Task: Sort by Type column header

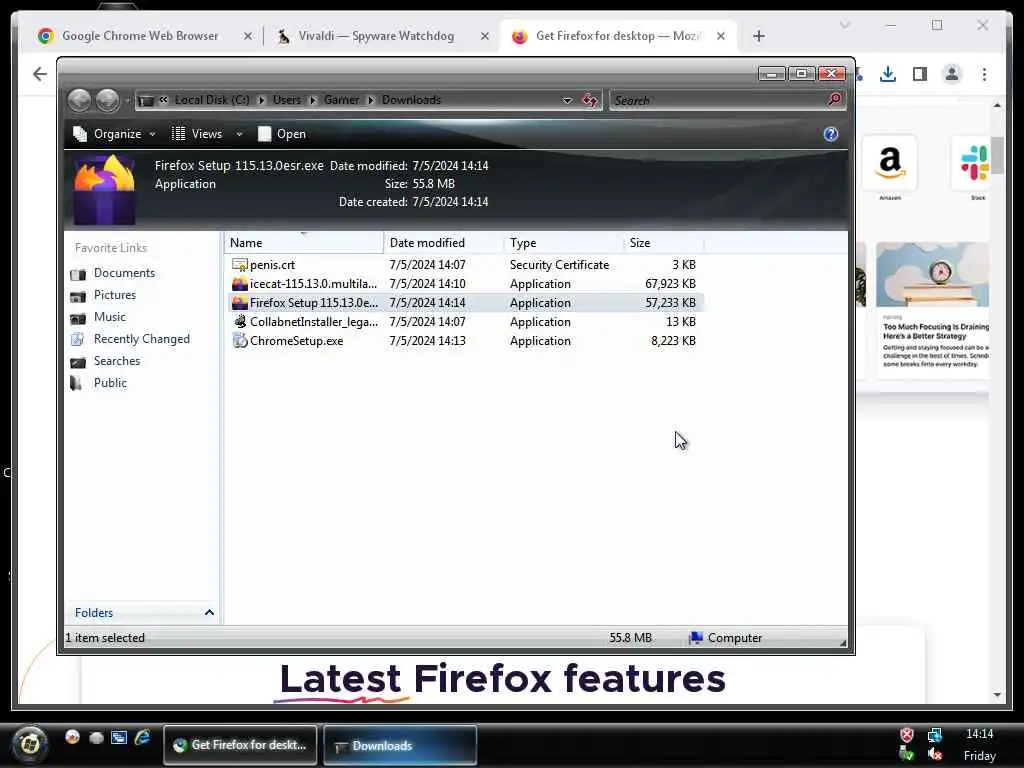Action: (564, 242)
